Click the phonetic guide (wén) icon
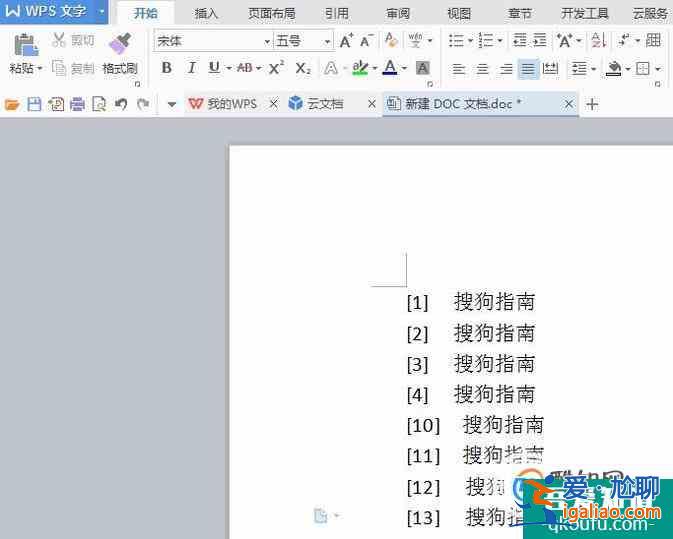This screenshot has height=539, width=673. [x=415, y=40]
